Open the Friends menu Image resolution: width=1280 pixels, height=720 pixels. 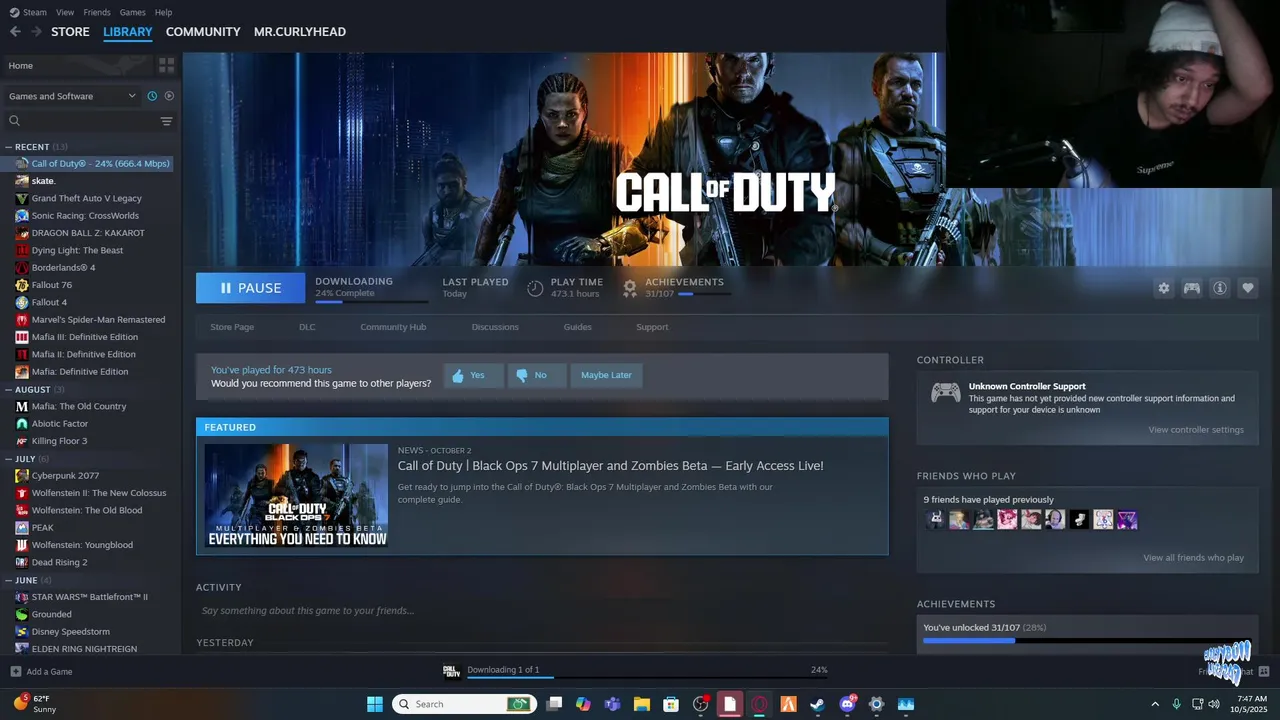click(97, 12)
